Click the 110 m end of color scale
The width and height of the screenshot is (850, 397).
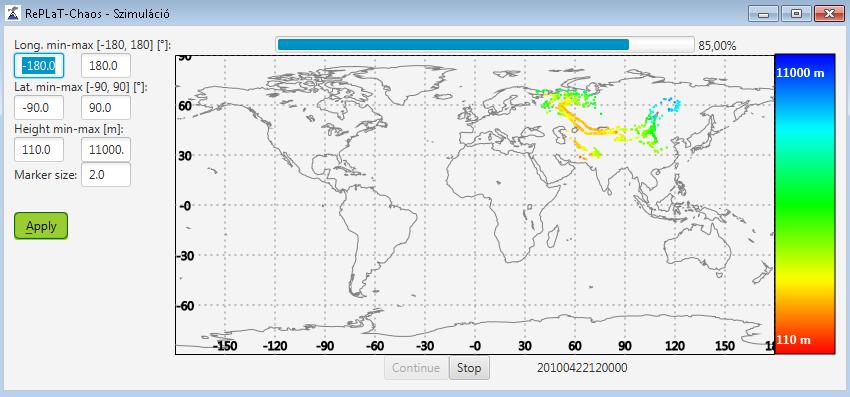794,340
